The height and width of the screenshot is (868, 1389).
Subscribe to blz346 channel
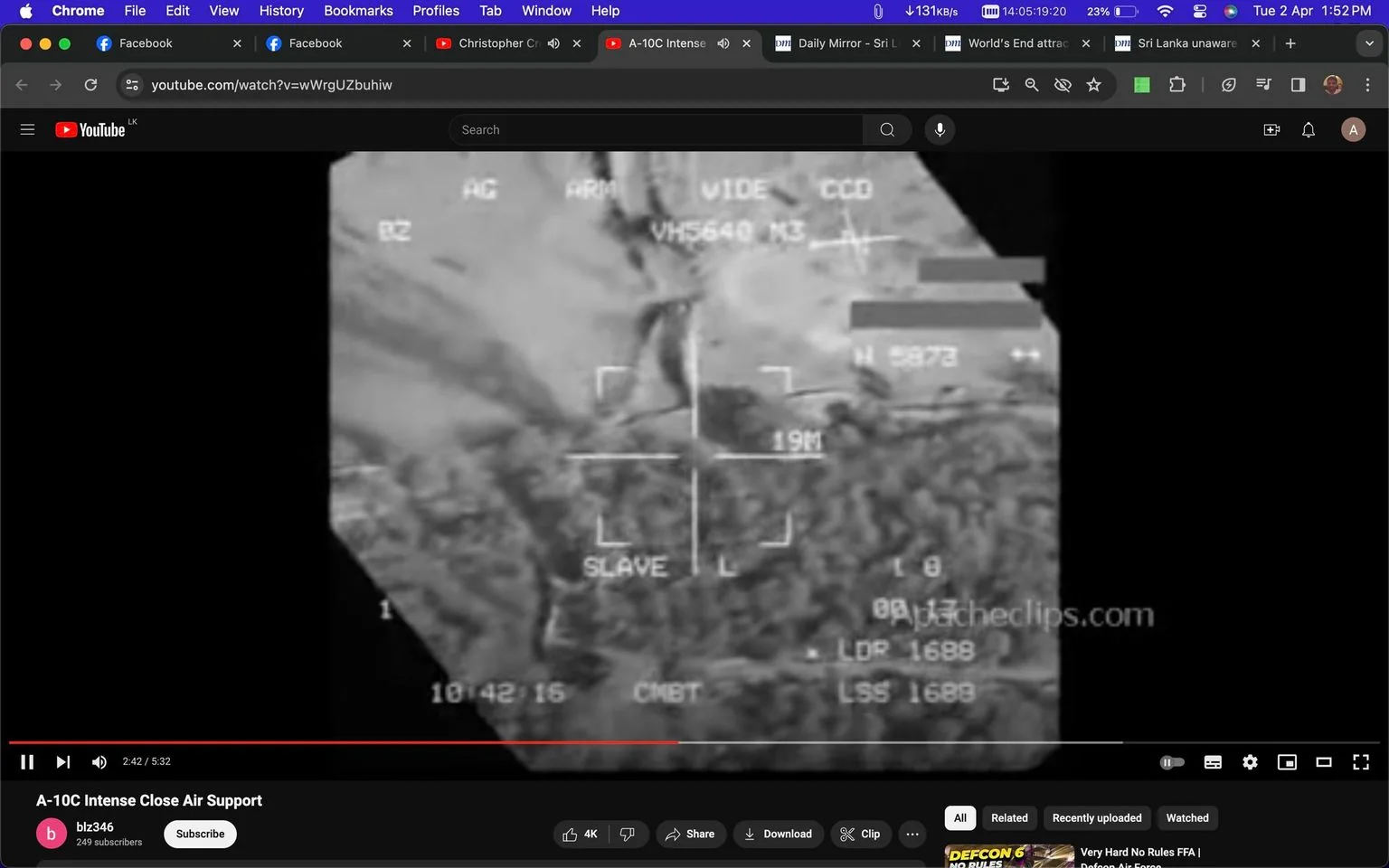(200, 834)
